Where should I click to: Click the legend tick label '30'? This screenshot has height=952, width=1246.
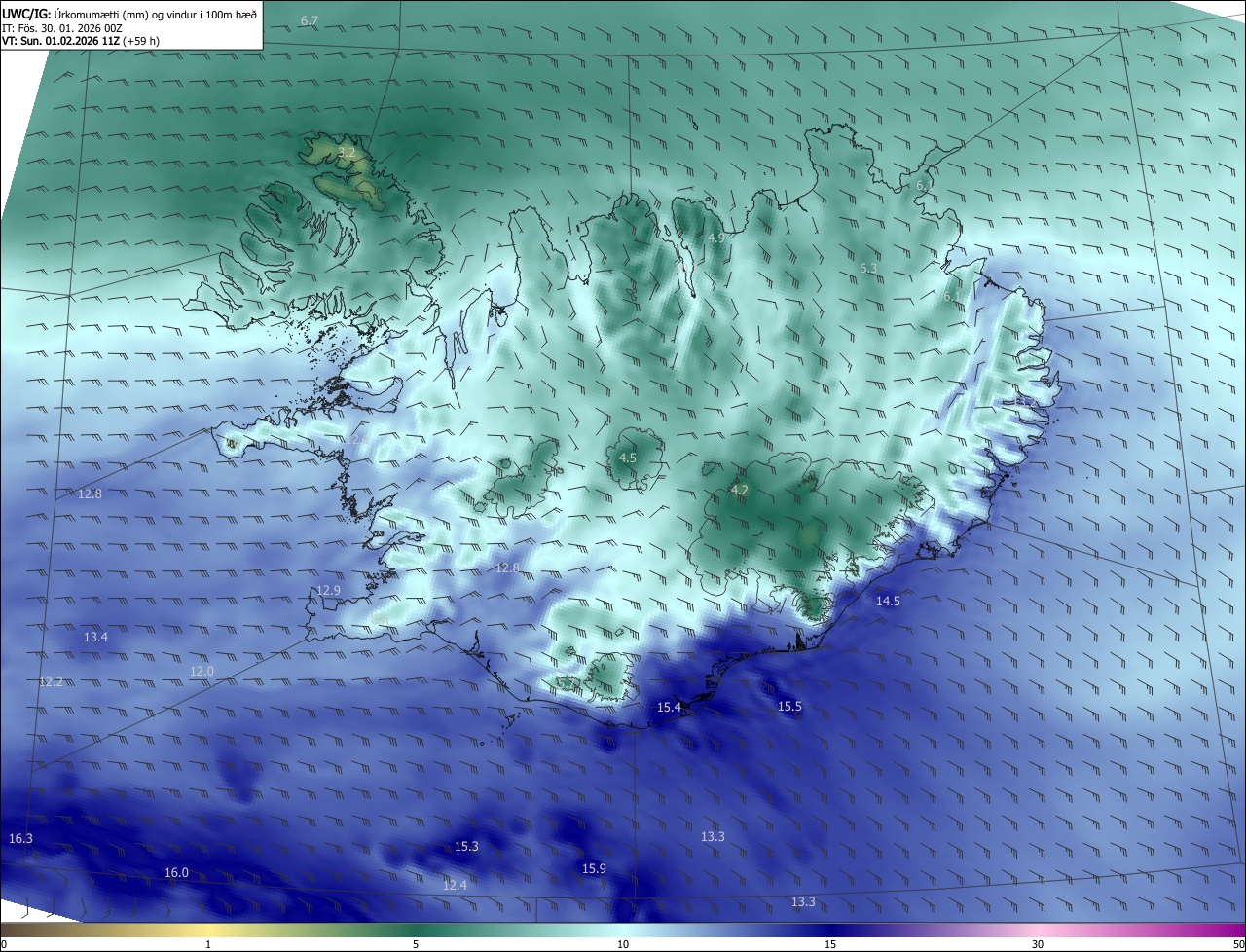pyautogui.click(x=1038, y=944)
